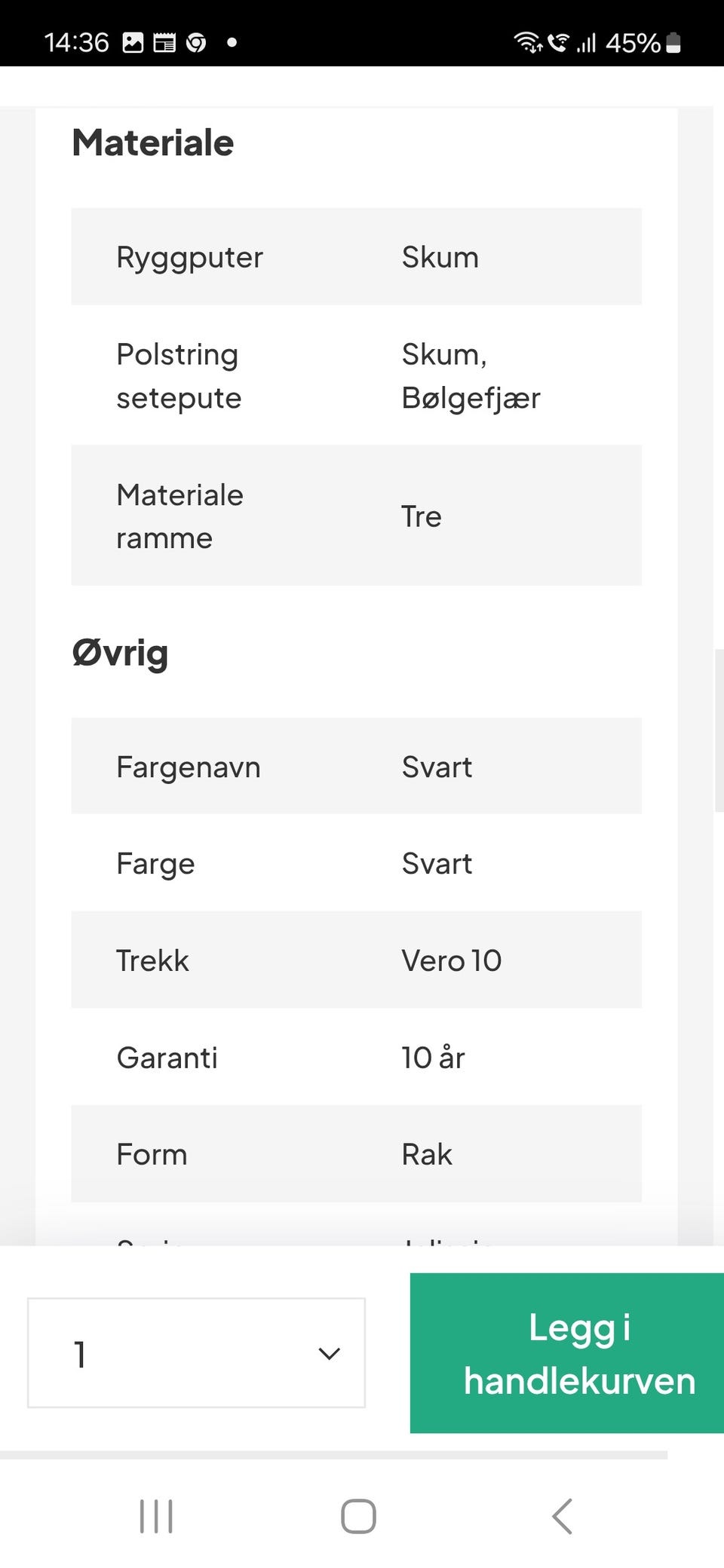The width and height of the screenshot is (724, 1568).
Task: Click the Øvrig section heading
Action: coord(120,653)
